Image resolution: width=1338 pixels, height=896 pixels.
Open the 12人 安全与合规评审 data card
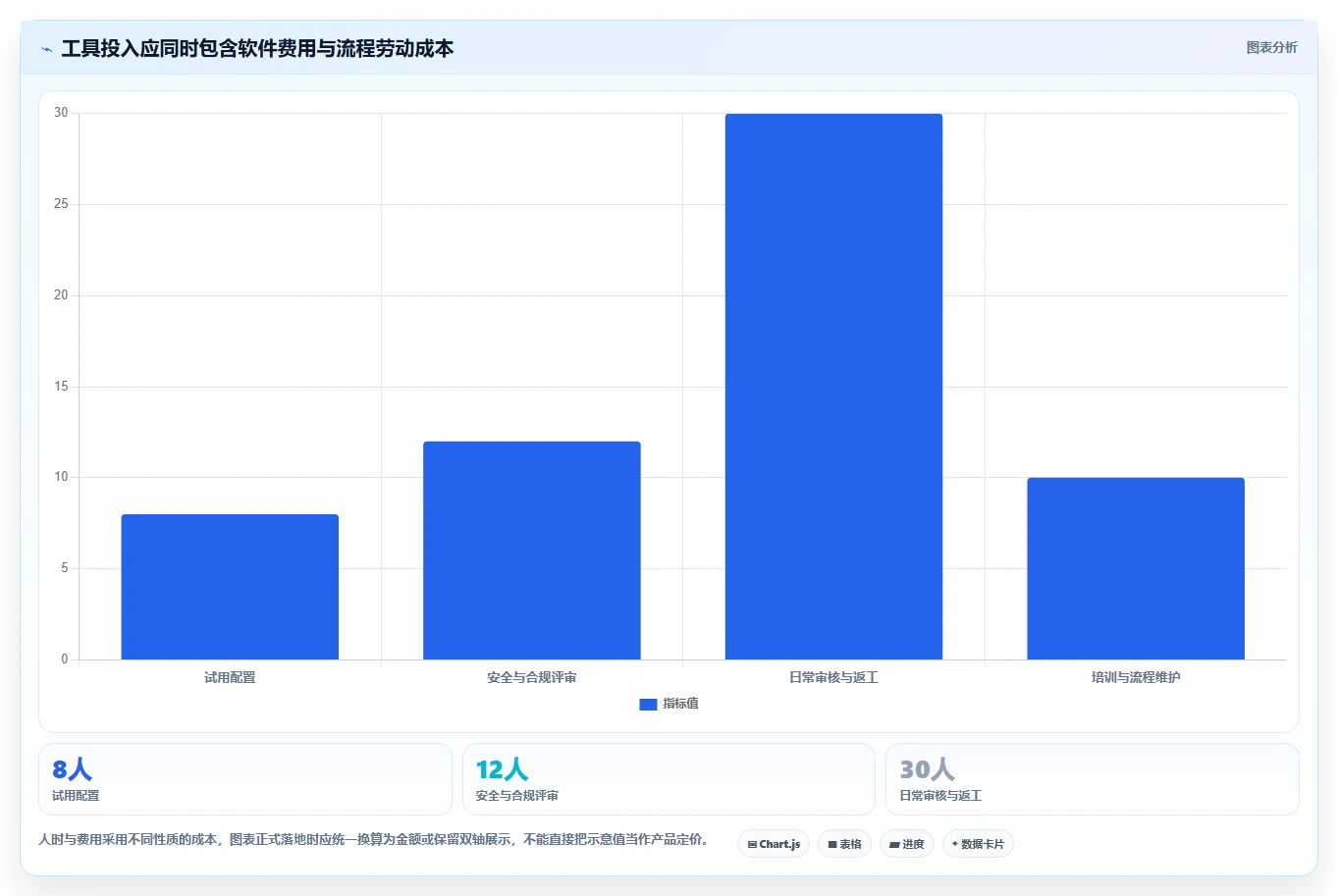point(669,779)
